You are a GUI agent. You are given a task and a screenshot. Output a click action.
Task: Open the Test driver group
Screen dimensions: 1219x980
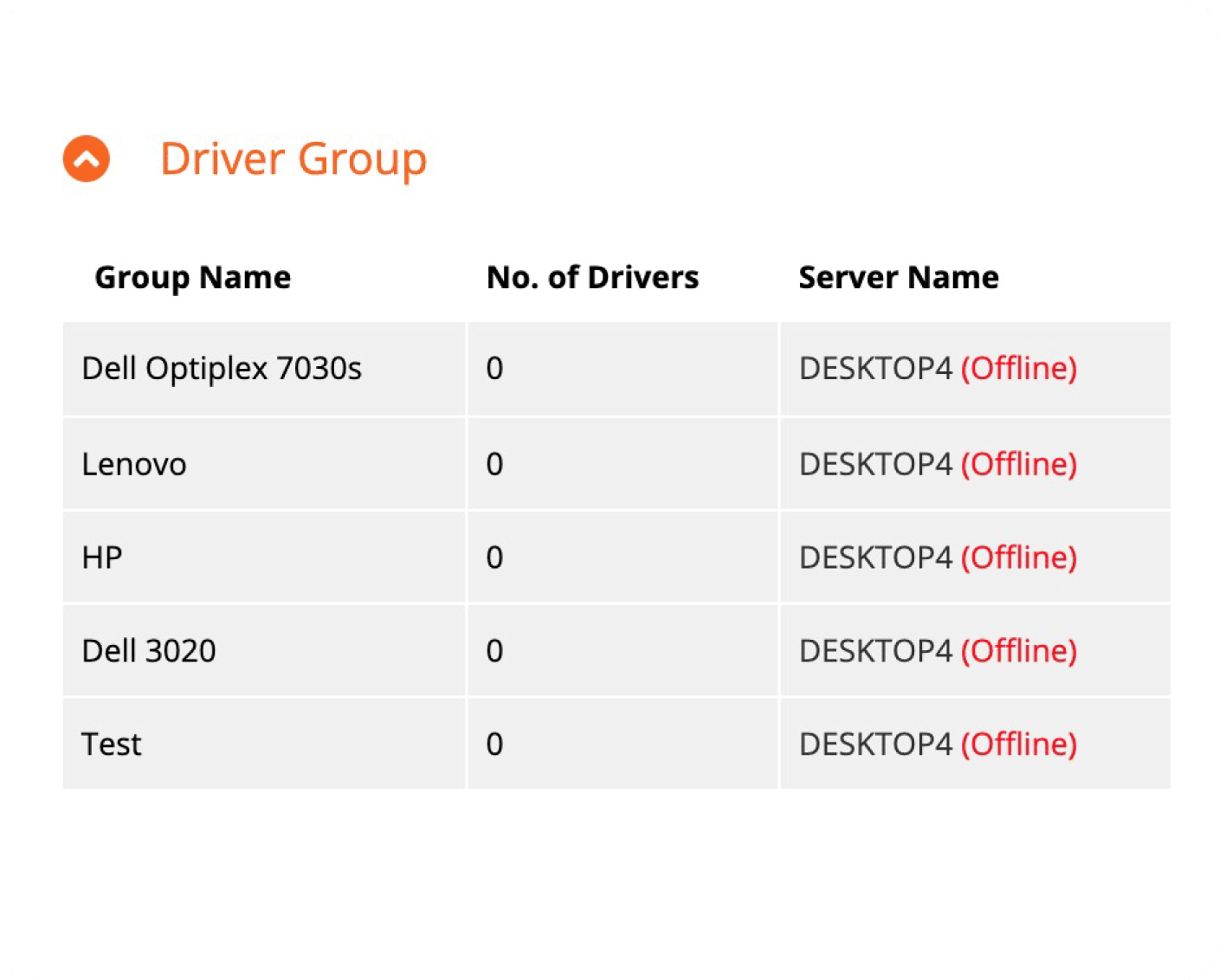point(112,745)
